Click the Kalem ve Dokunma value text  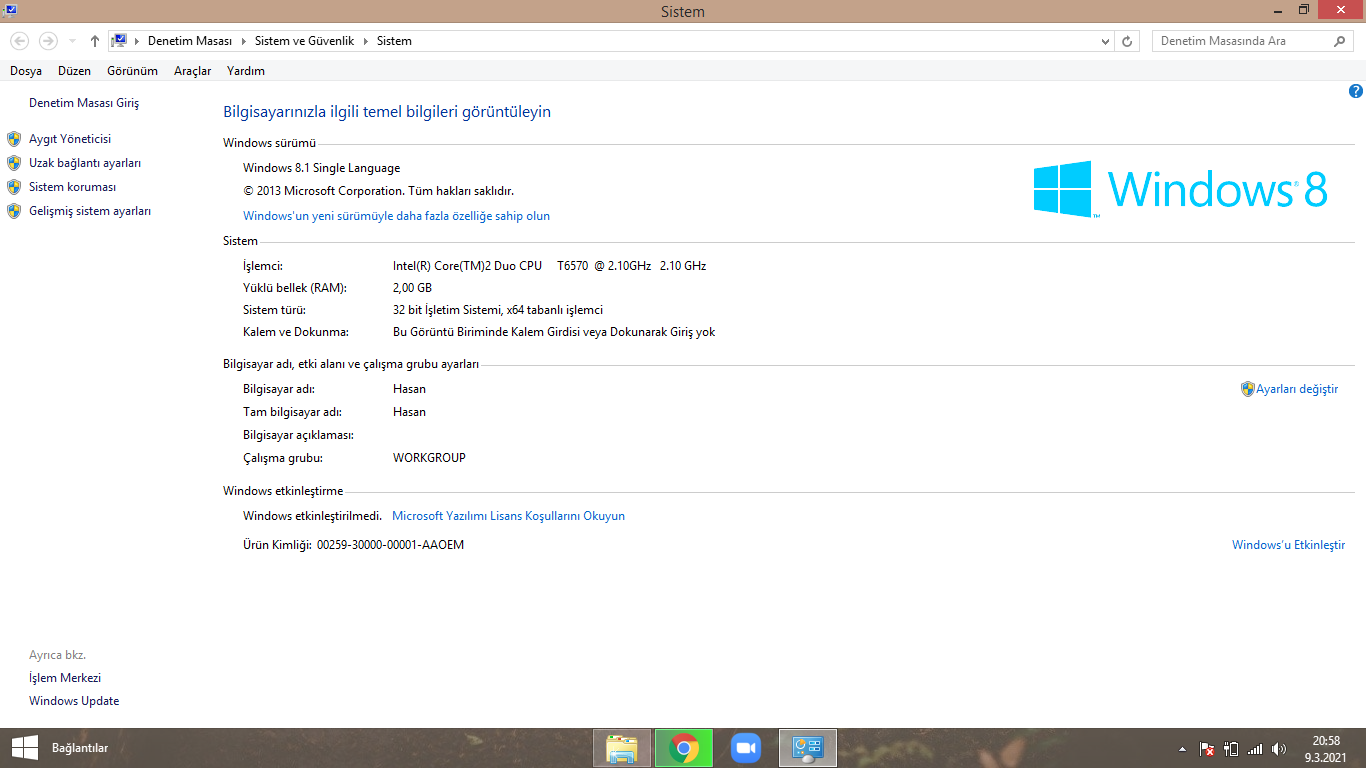pyautogui.click(x=554, y=332)
